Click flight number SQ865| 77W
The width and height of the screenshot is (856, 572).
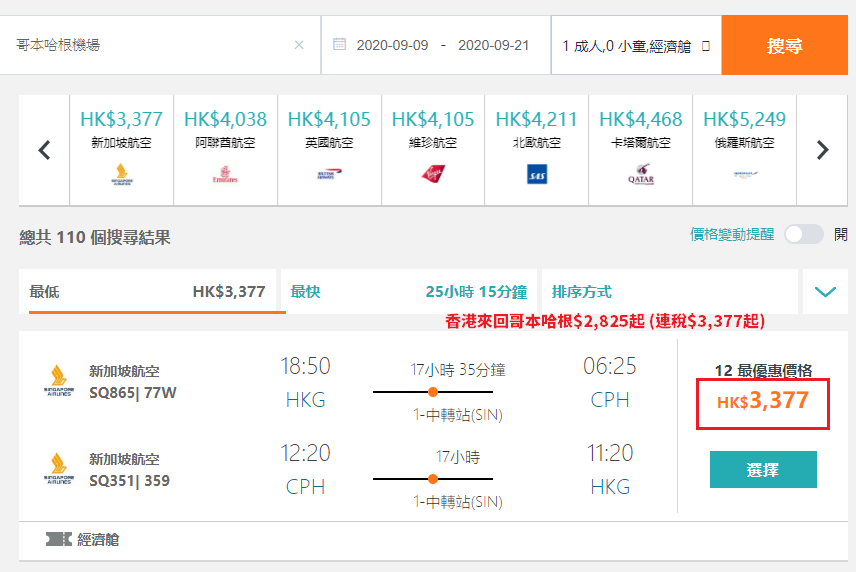(133, 393)
